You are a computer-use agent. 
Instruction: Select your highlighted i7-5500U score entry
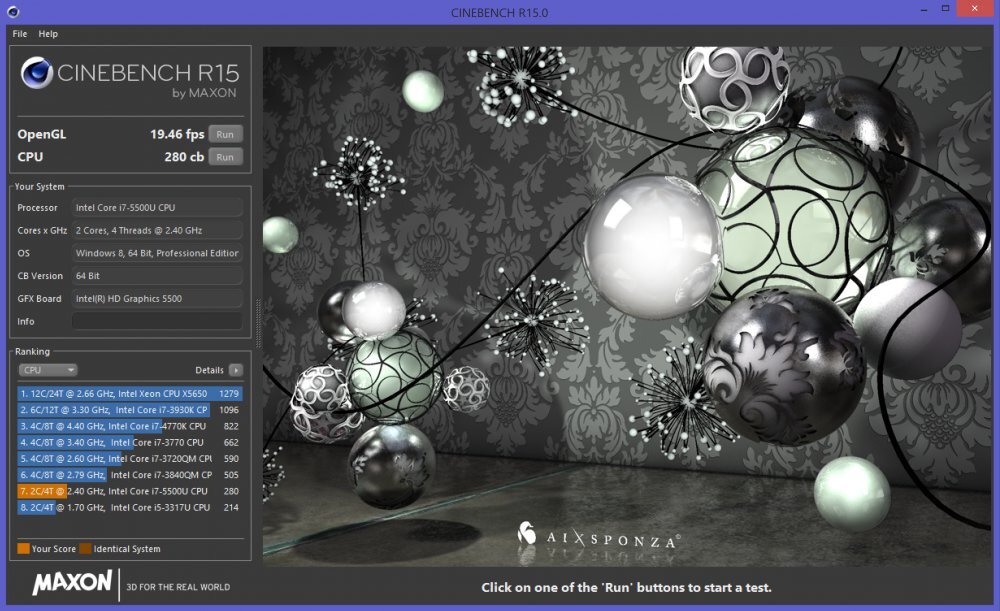pyautogui.click(x=120, y=491)
